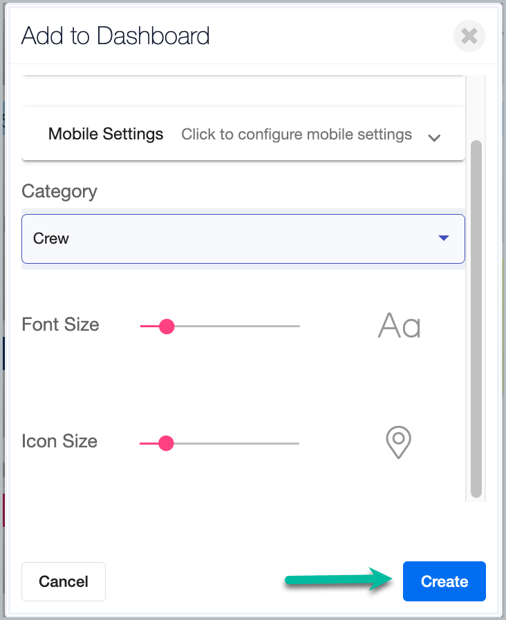
Task: Click the Category dropdown arrow
Action: click(x=444, y=238)
